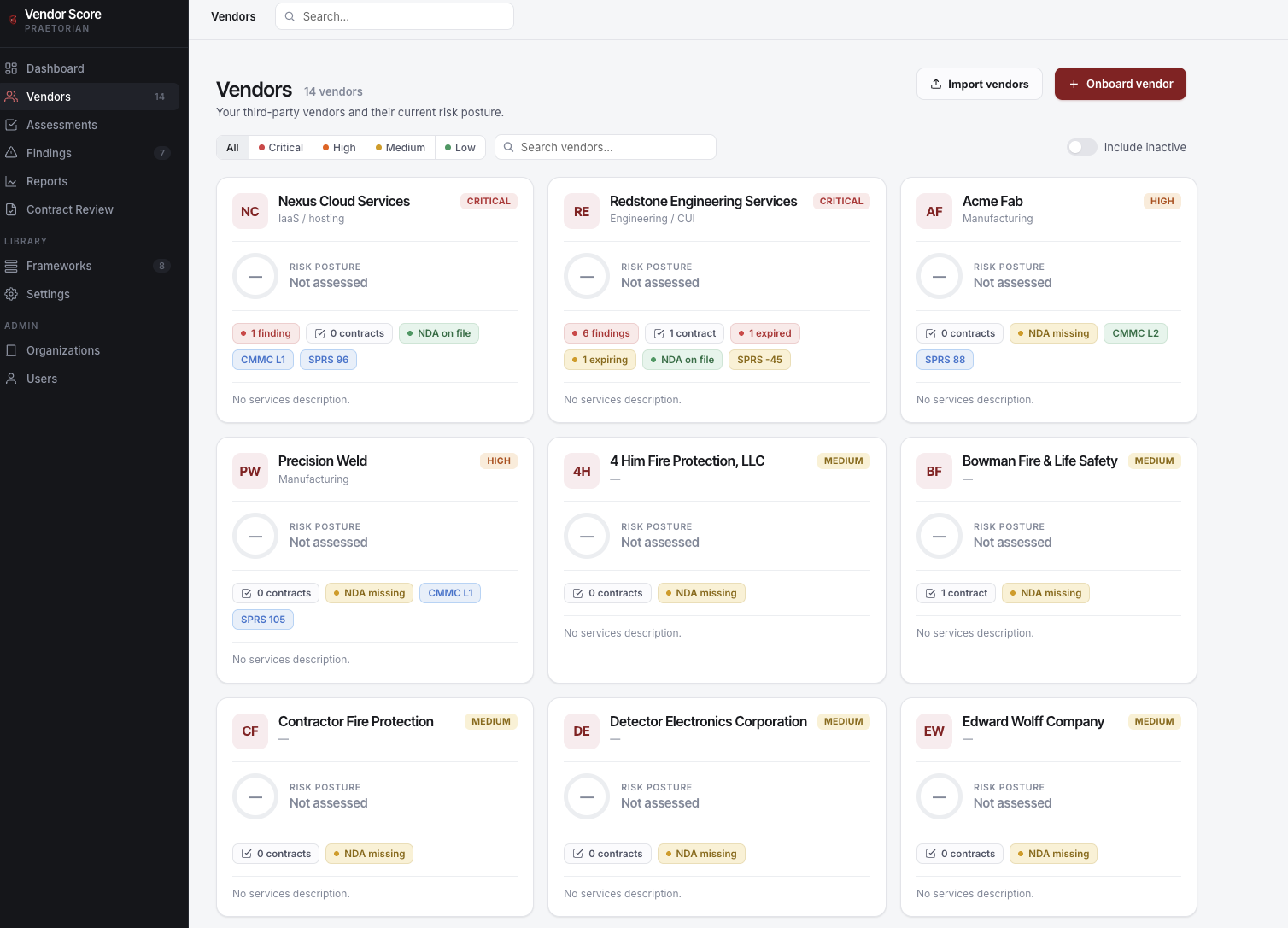Click the 7 badge next to Findings

click(162, 153)
